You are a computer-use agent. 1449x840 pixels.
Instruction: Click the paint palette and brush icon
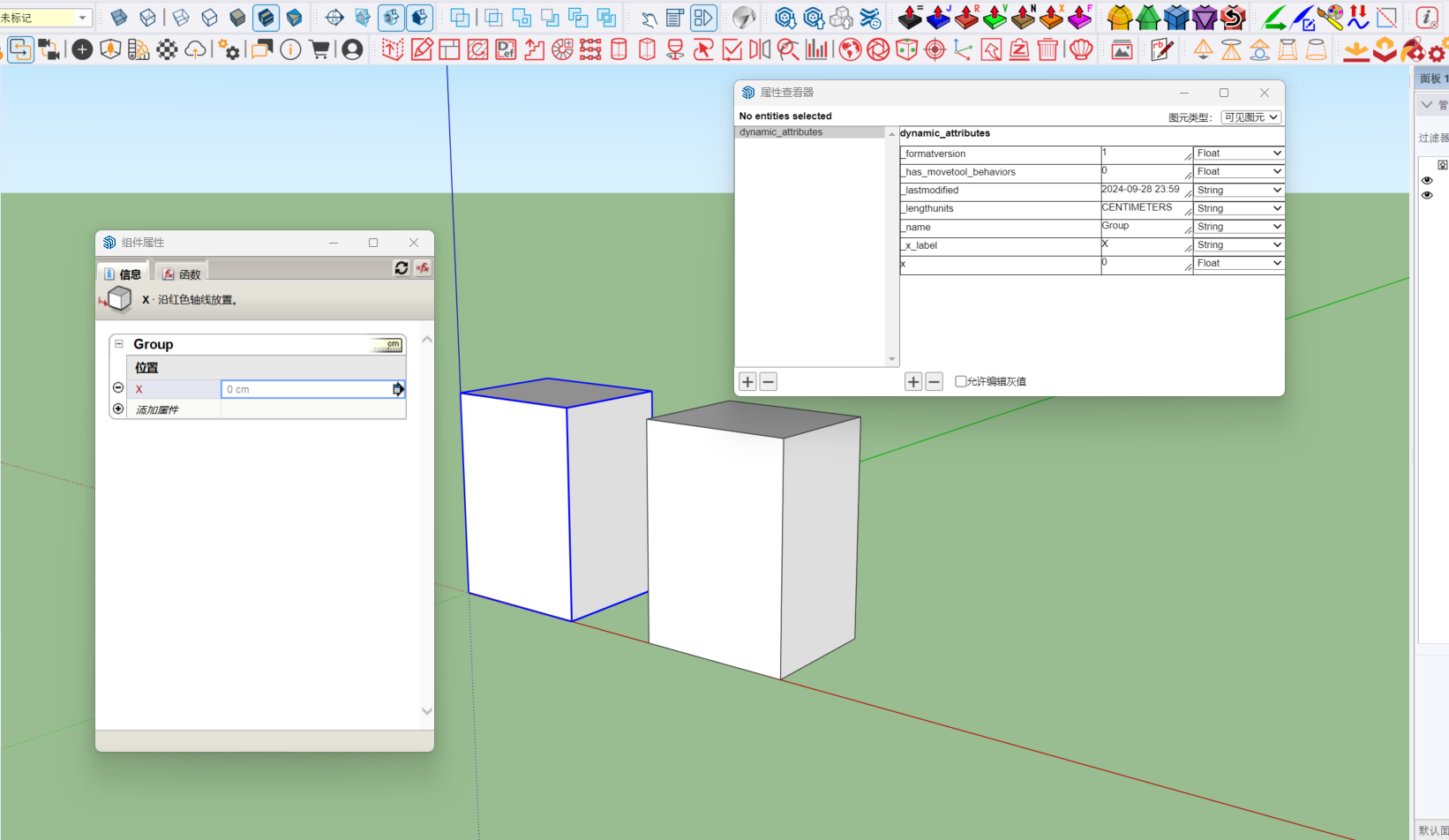(1330, 17)
